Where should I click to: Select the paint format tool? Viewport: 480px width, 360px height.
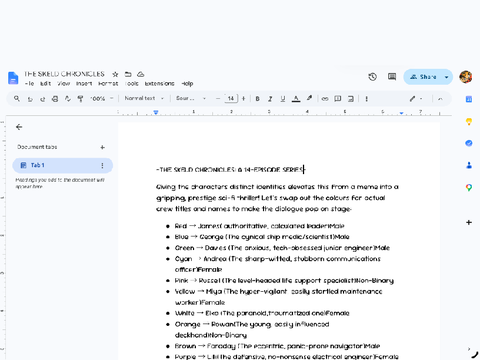[x=80, y=99]
